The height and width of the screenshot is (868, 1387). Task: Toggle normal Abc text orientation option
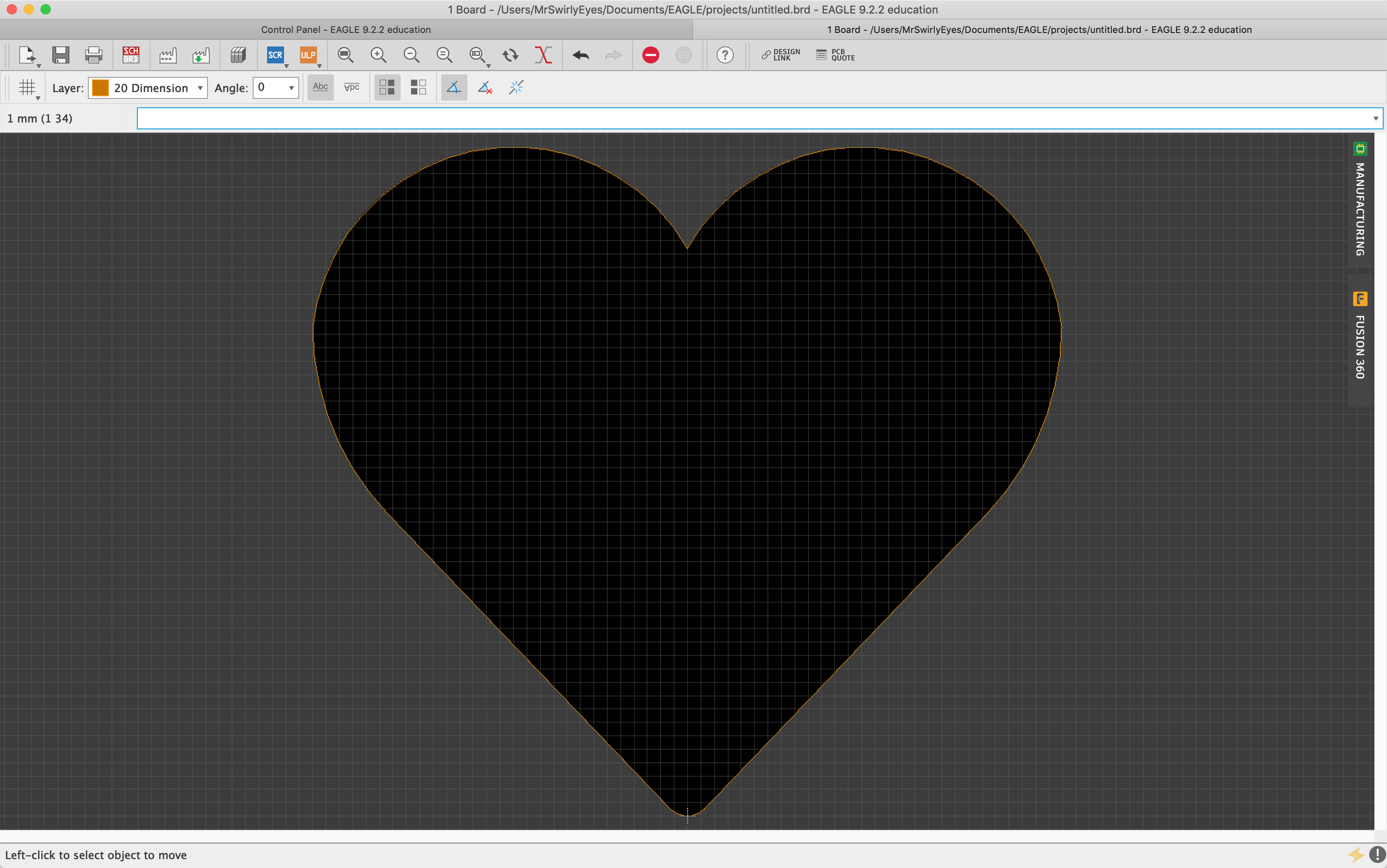(x=320, y=87)
